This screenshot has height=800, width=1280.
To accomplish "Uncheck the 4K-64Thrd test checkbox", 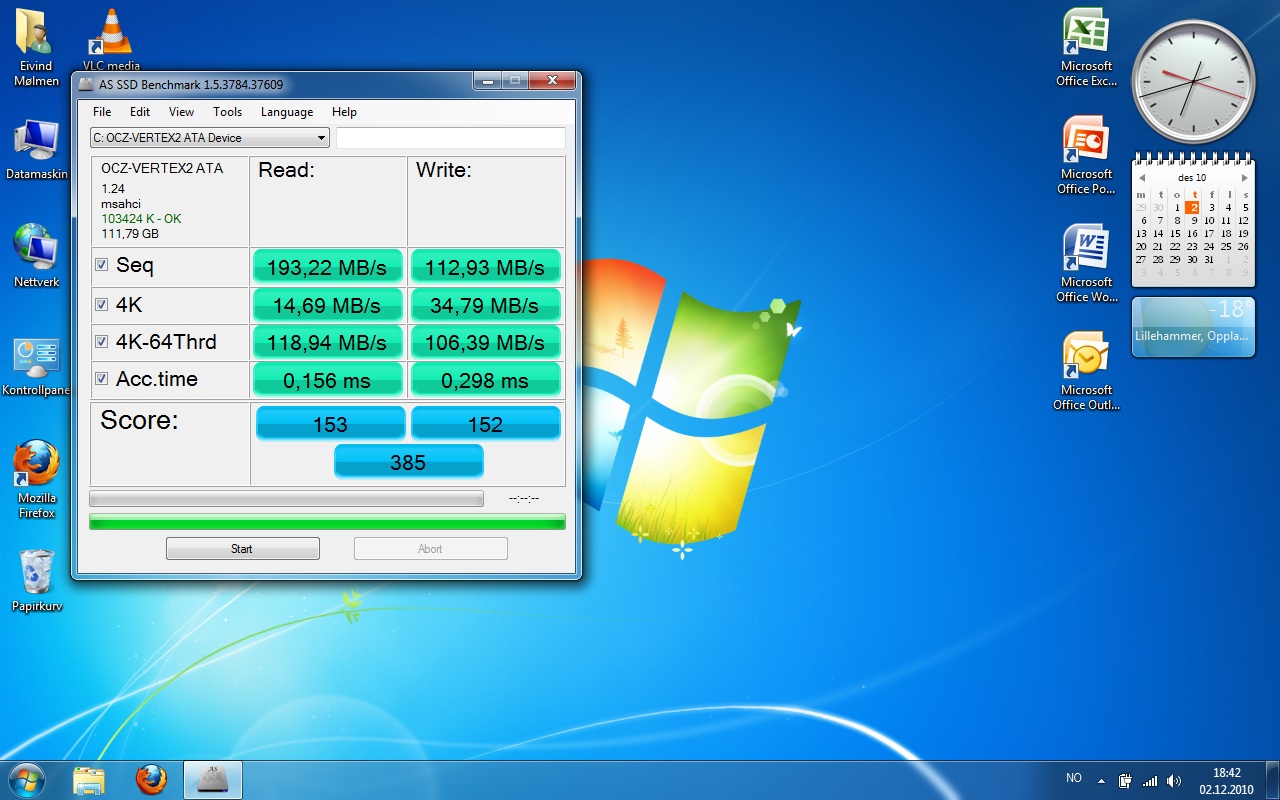I will [x=101, y=341].
